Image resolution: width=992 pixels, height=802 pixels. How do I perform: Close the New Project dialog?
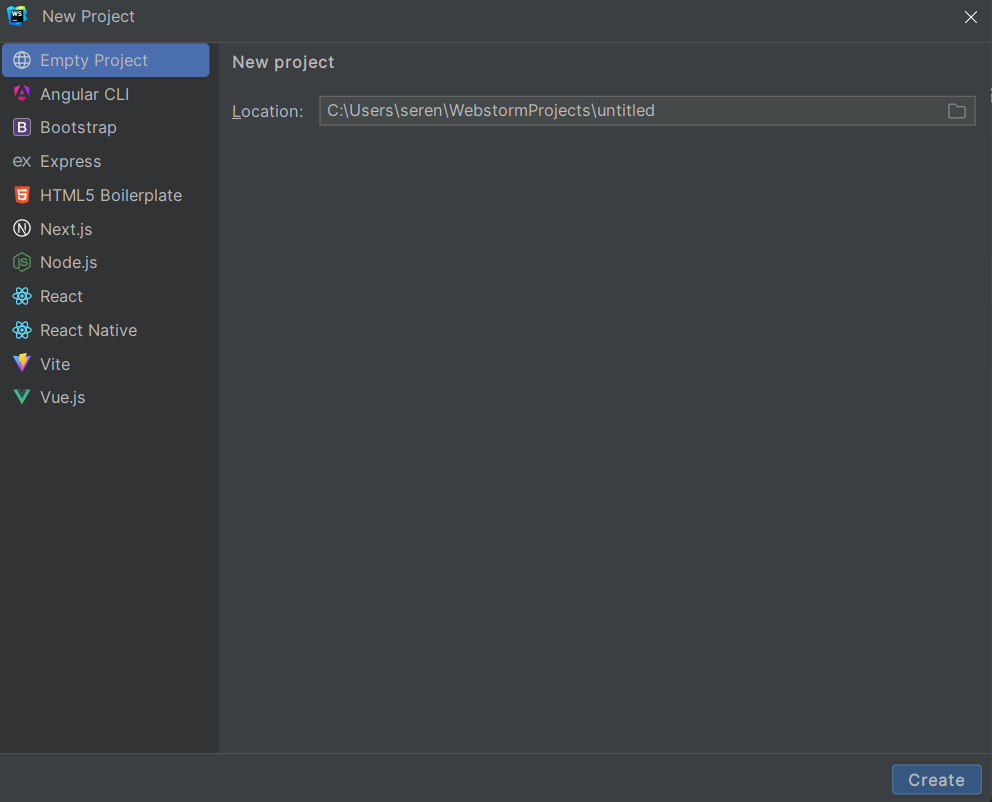970,17
